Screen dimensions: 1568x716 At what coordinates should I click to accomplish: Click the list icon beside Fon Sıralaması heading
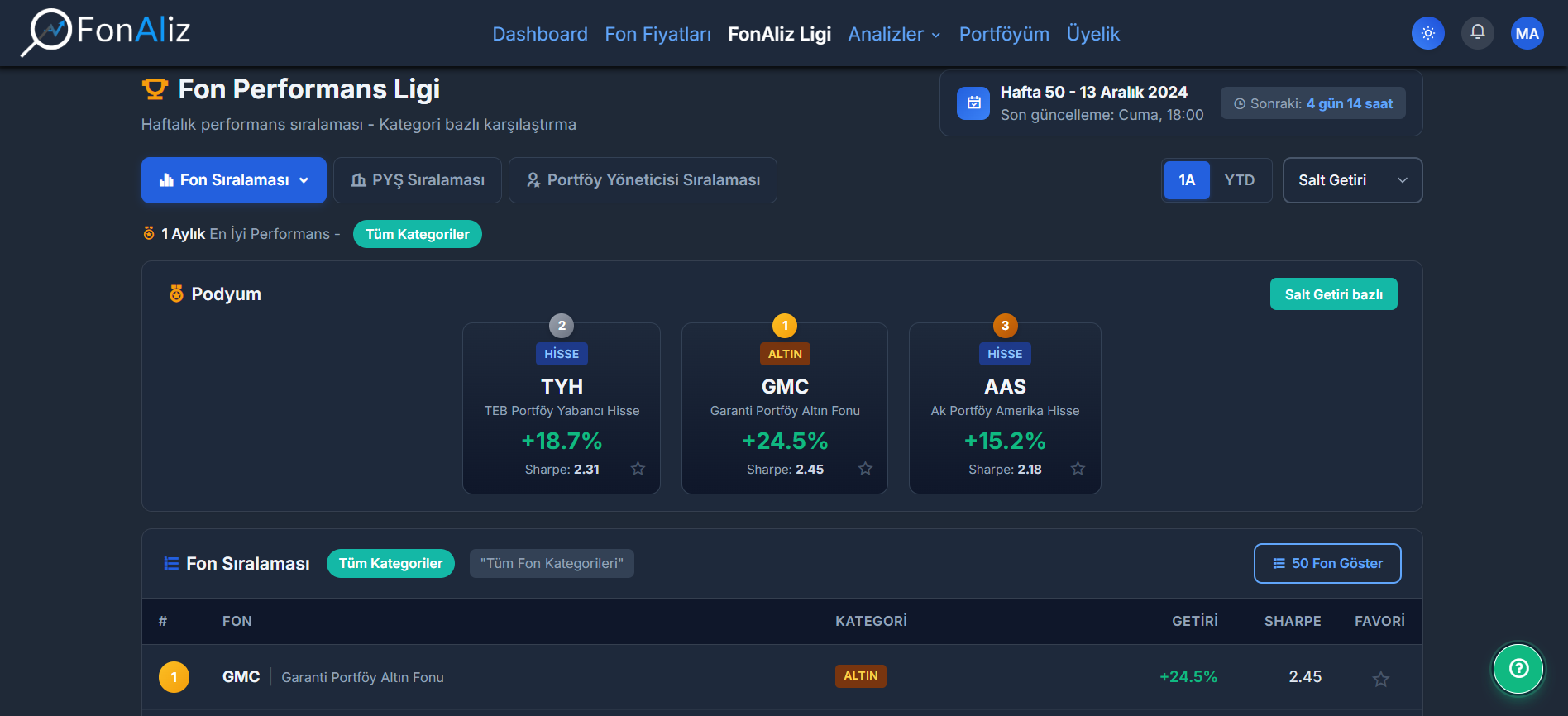tap(171, 563)
